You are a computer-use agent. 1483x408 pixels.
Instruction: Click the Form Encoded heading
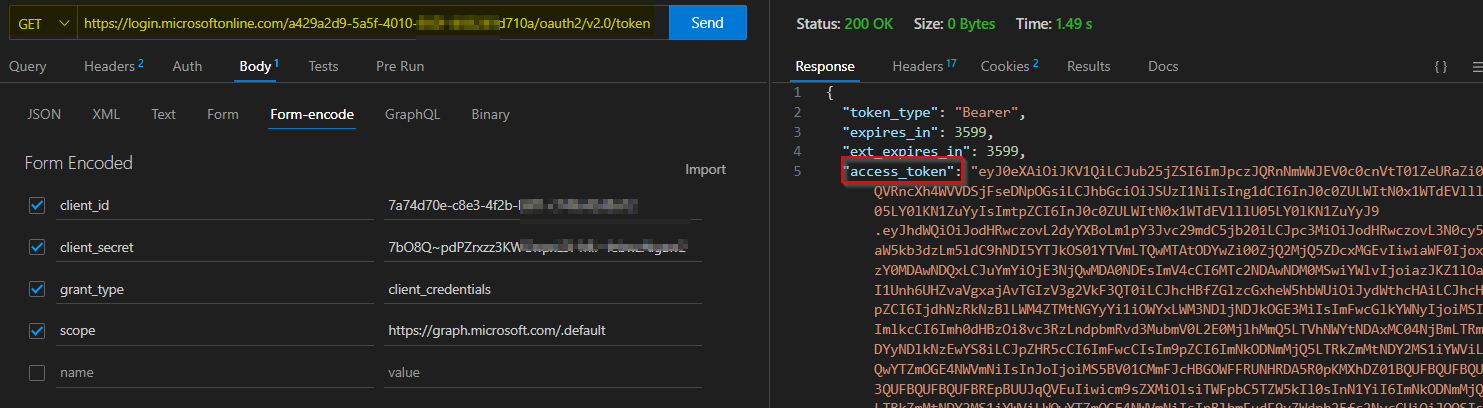[79, 163]
